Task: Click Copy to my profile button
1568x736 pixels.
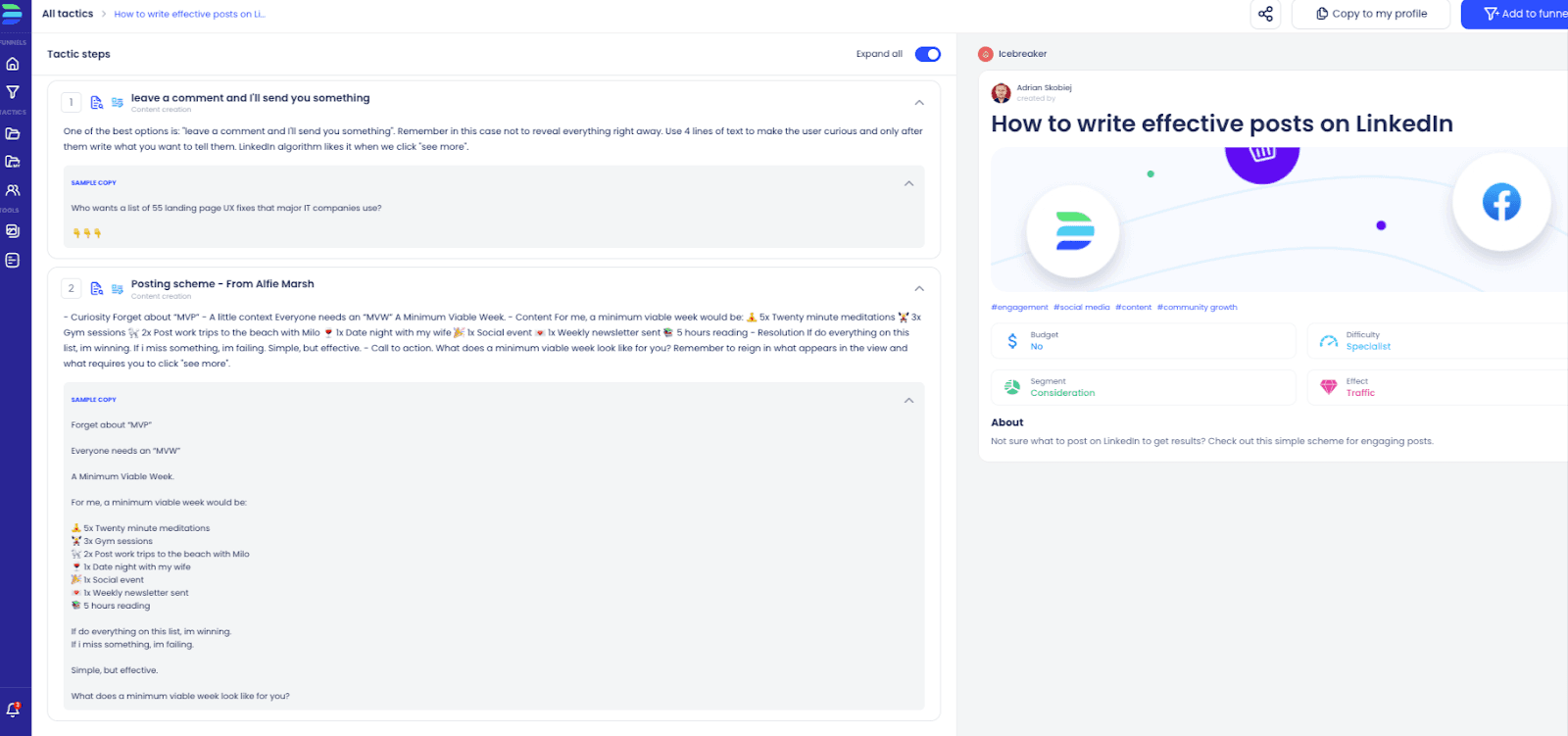Action: click(1370, 14)
